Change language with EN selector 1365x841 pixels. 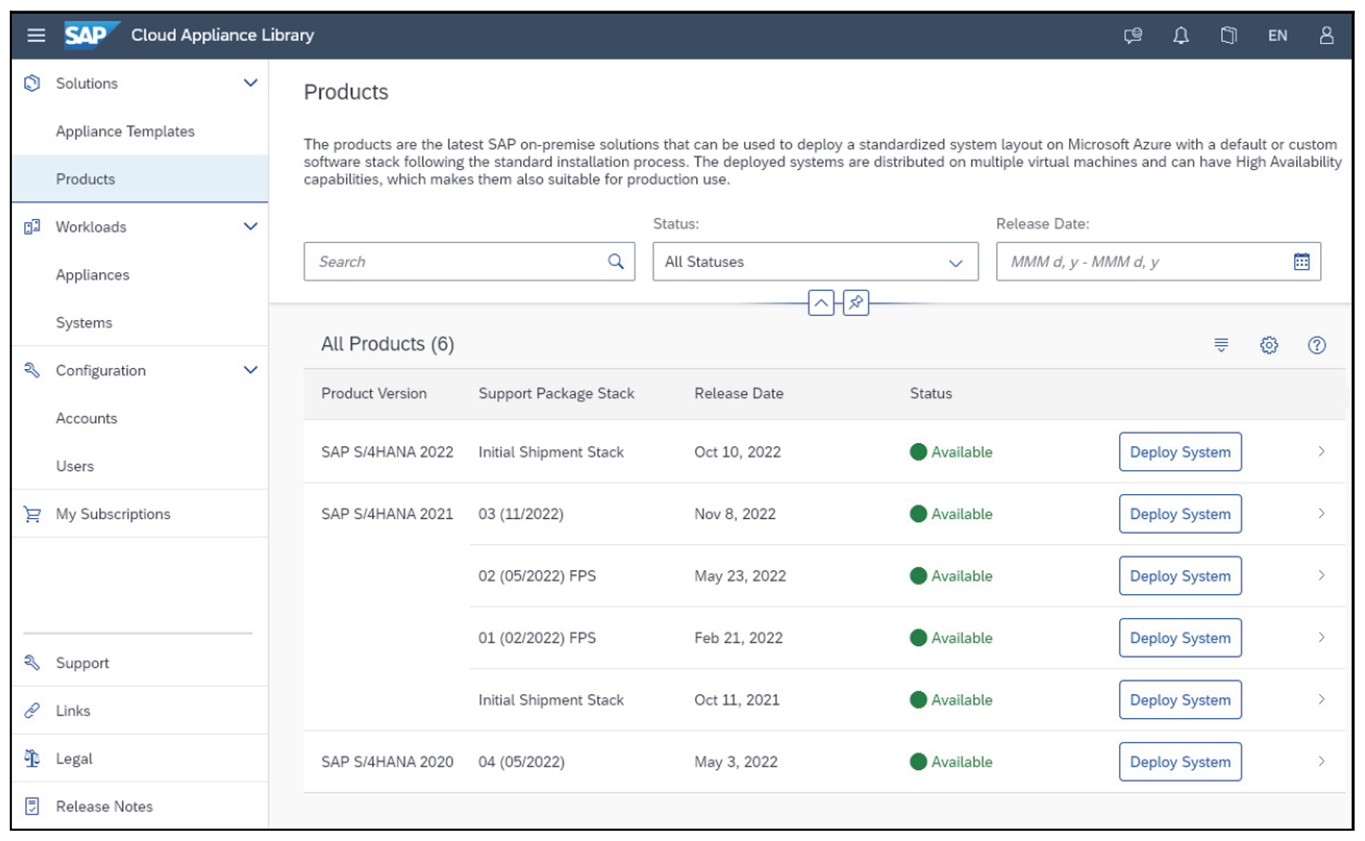(x=1277, y=35)
